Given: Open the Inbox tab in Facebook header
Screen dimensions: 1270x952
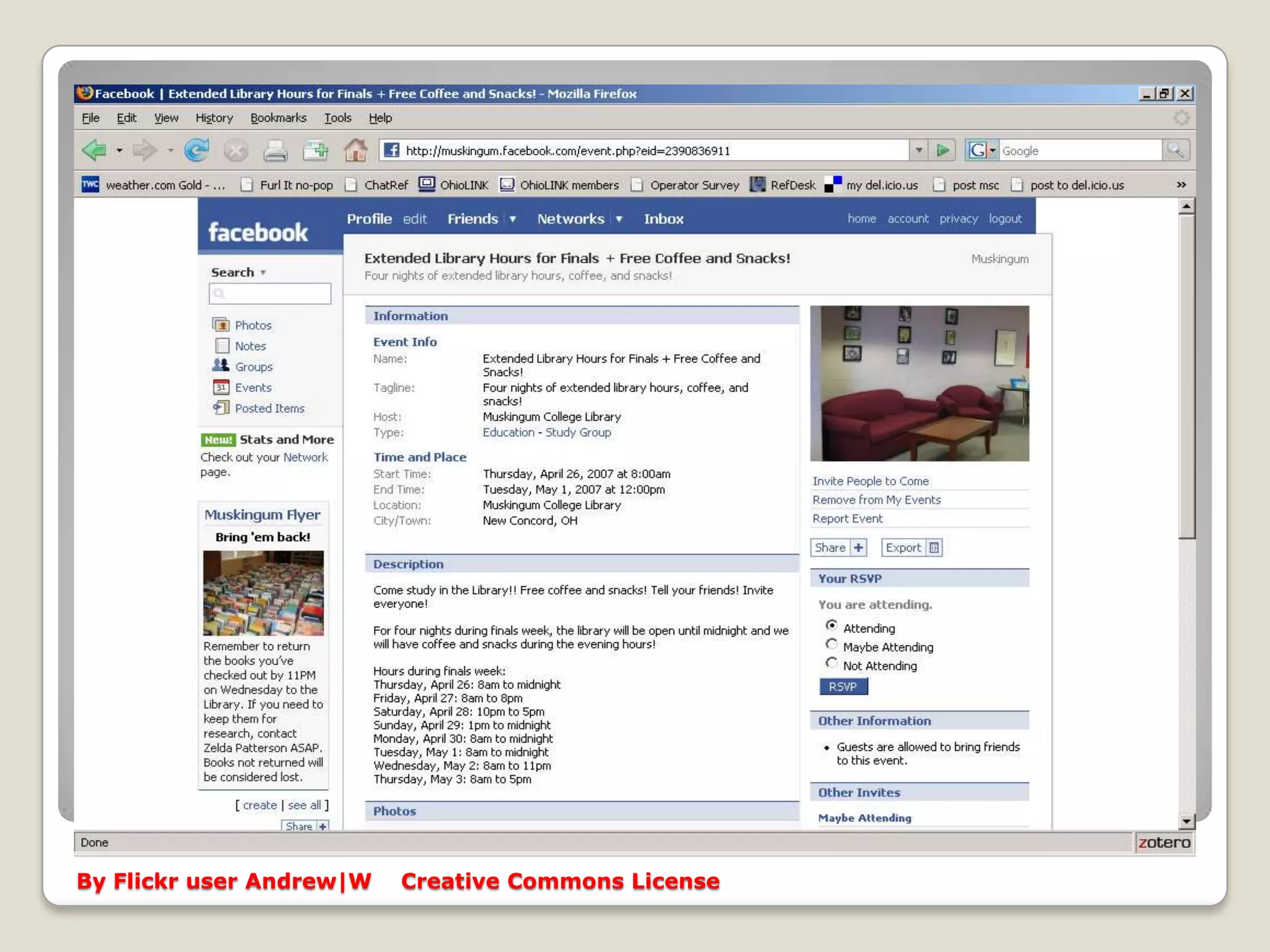Looking at the screenshot, I should coord(664,219).
